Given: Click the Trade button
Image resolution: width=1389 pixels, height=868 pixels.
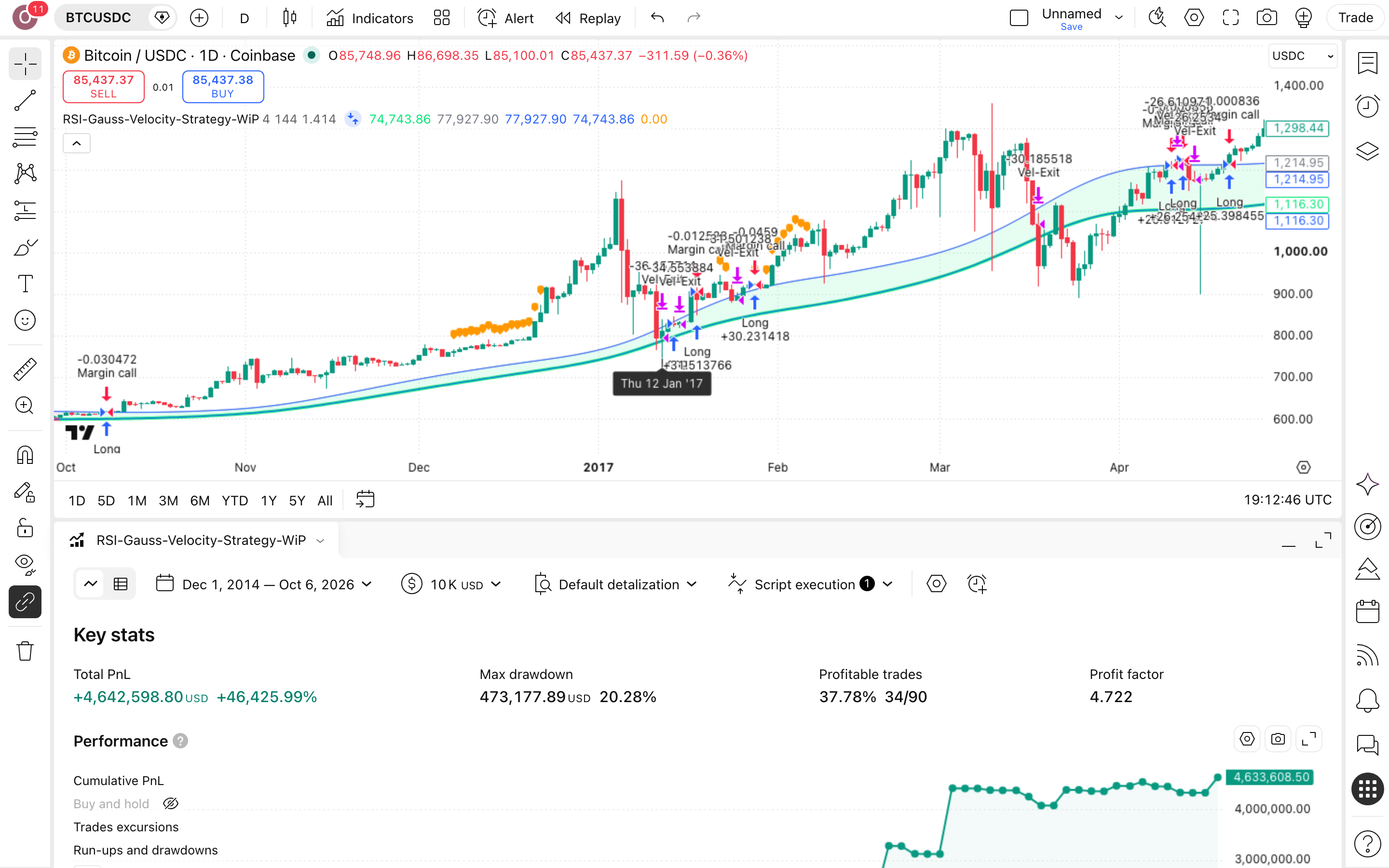Looking at the screenshot, I should [1355, 18].
